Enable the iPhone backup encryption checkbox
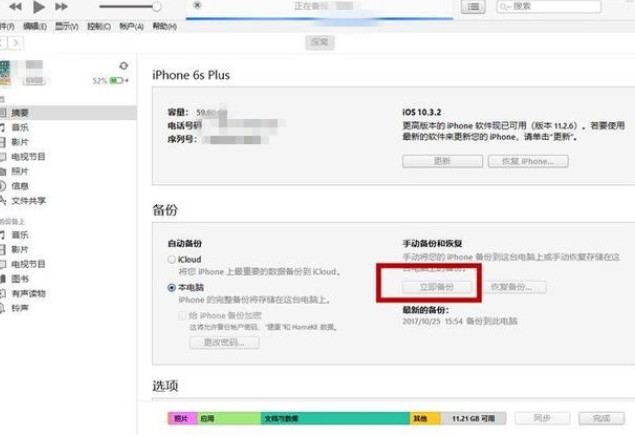635x438 pixels. coord(181,314)
